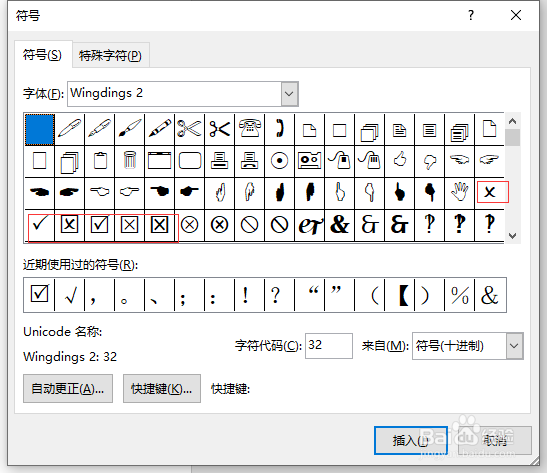Choose the raised open hand symbol
The image size is (547, 473).
coord(459,192)
